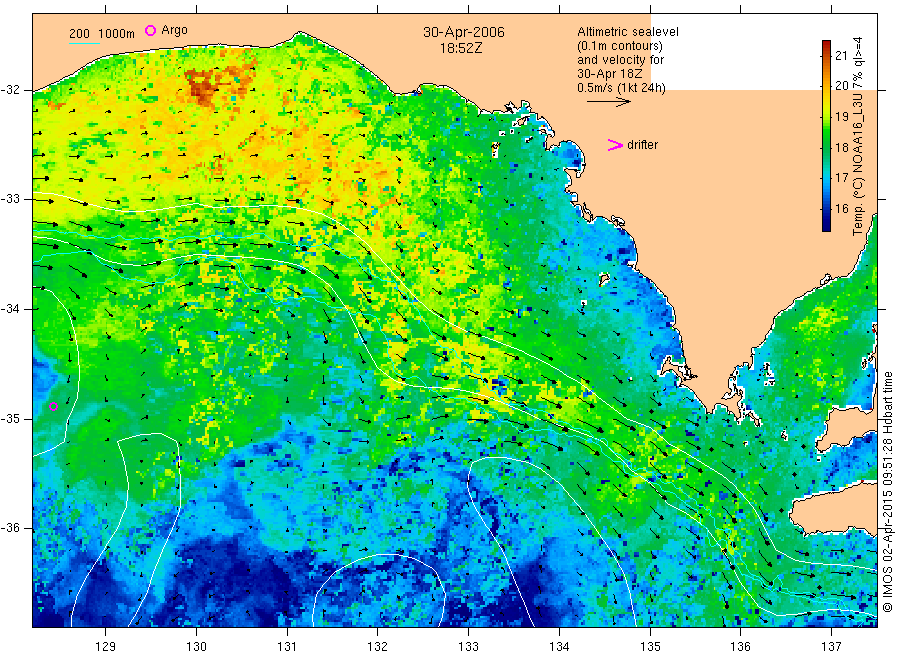Click the 20 degree colorbar label
The image size is (900, 660).
coord(841,86)
